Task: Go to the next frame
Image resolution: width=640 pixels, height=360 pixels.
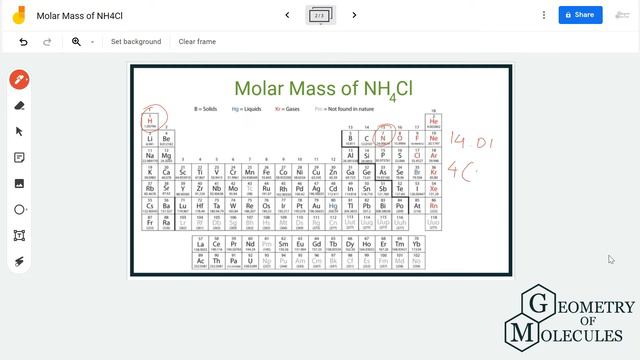Action: click(x=354, y=15)
